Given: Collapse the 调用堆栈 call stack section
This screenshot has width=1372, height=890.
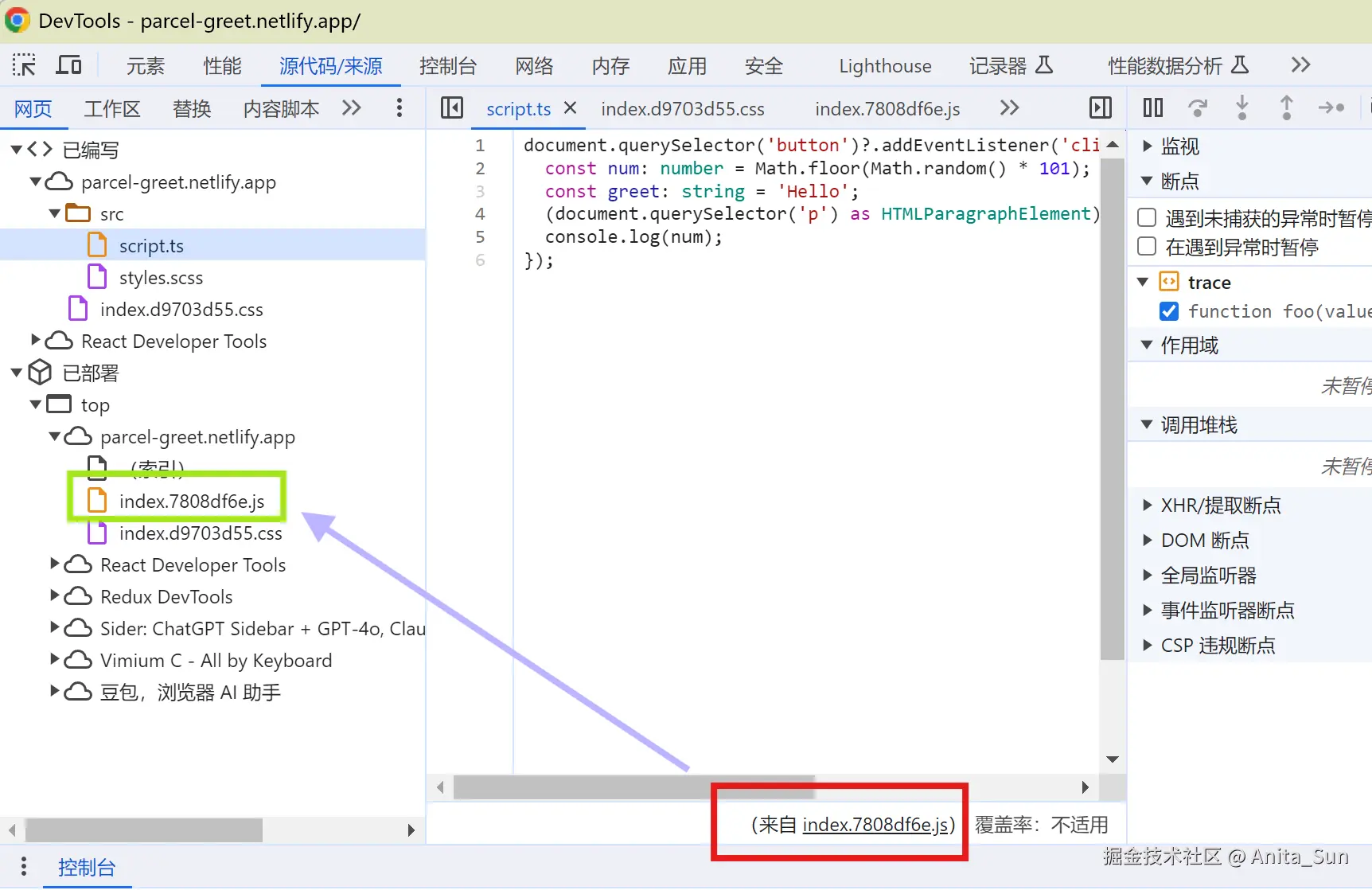Looking at the screenshot, I should coord(1147,424).
